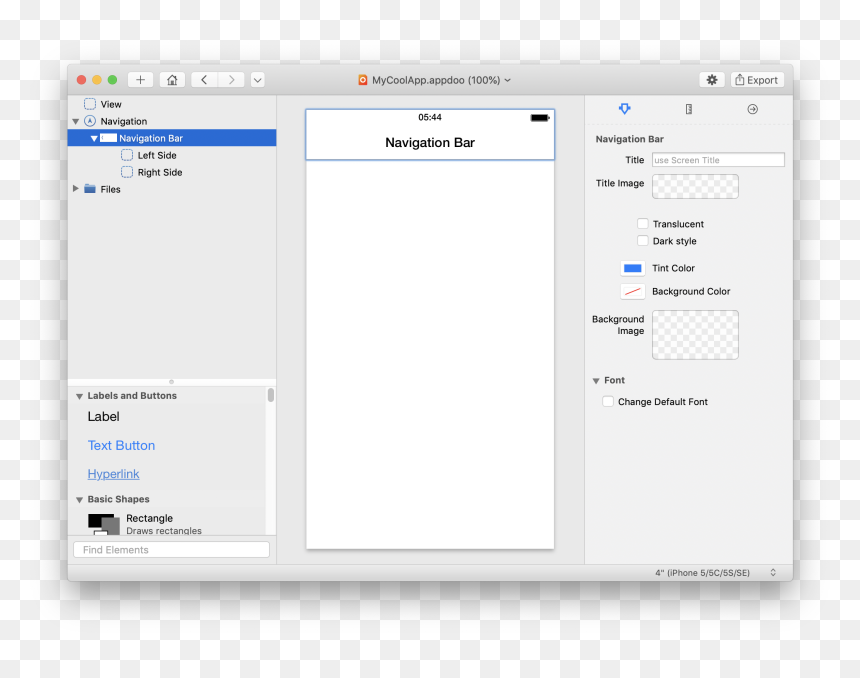Click the plus add button in toolbar

pyautogui.click(x=140, y=80)
